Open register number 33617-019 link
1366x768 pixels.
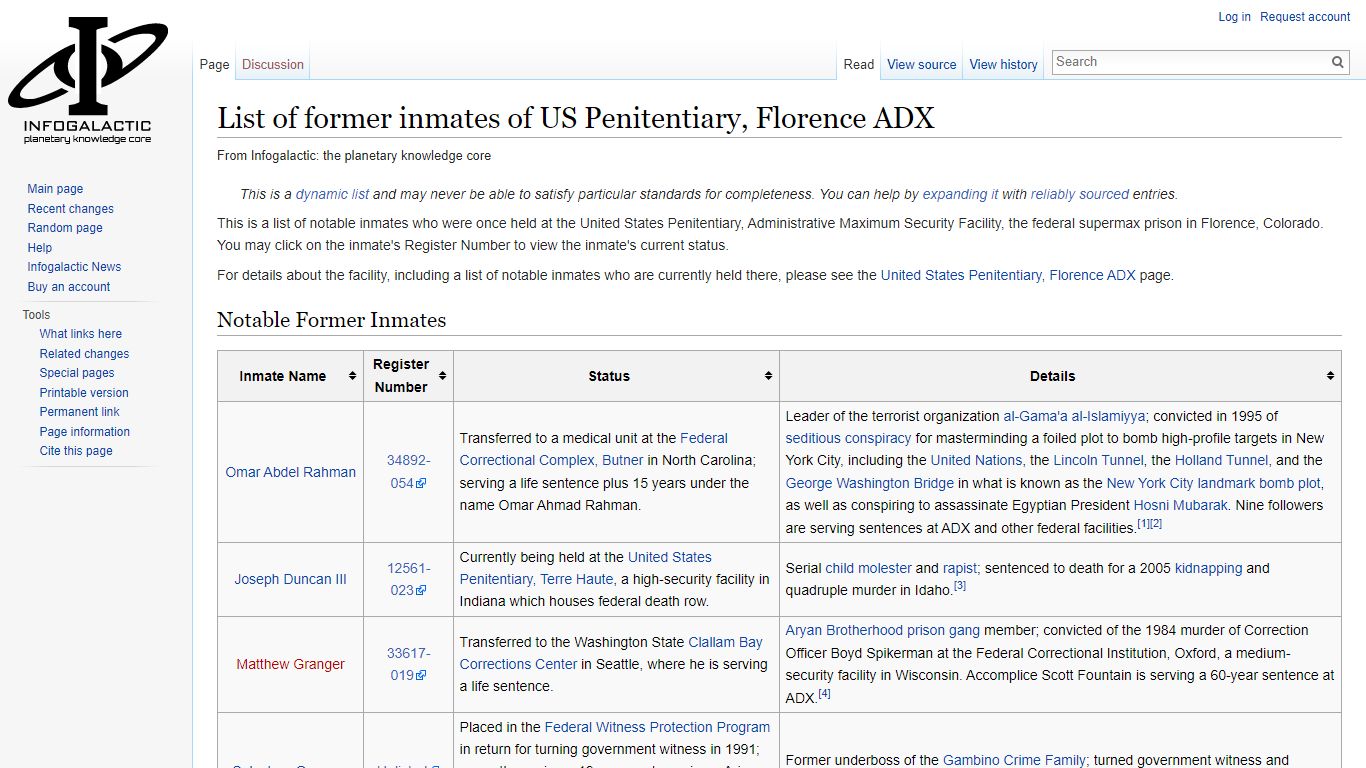click(408, 664)
